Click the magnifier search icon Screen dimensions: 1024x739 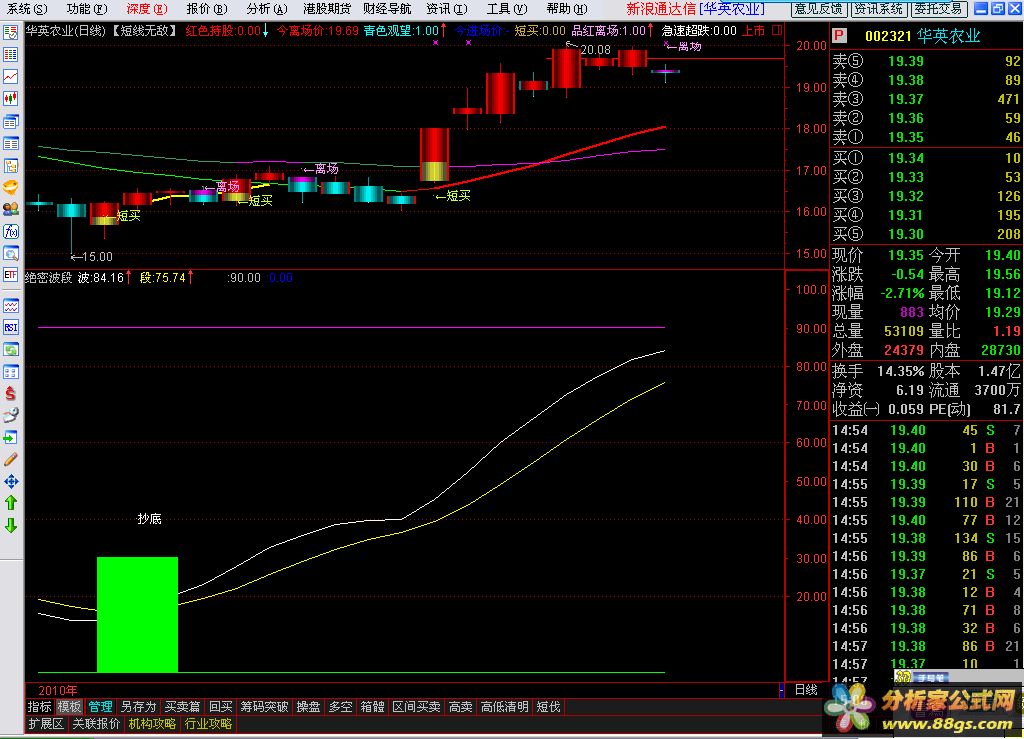coord(10,254)
